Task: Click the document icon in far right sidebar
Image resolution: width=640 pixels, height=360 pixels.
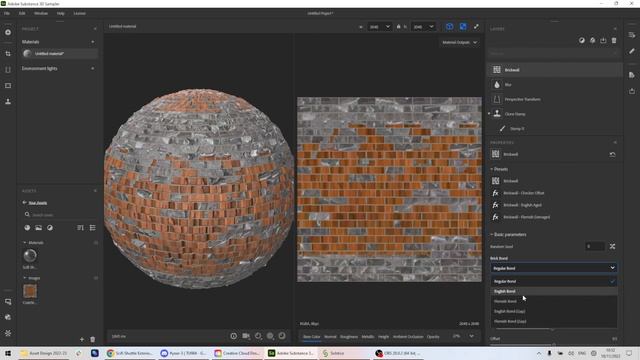Action: tap(632, 75)
